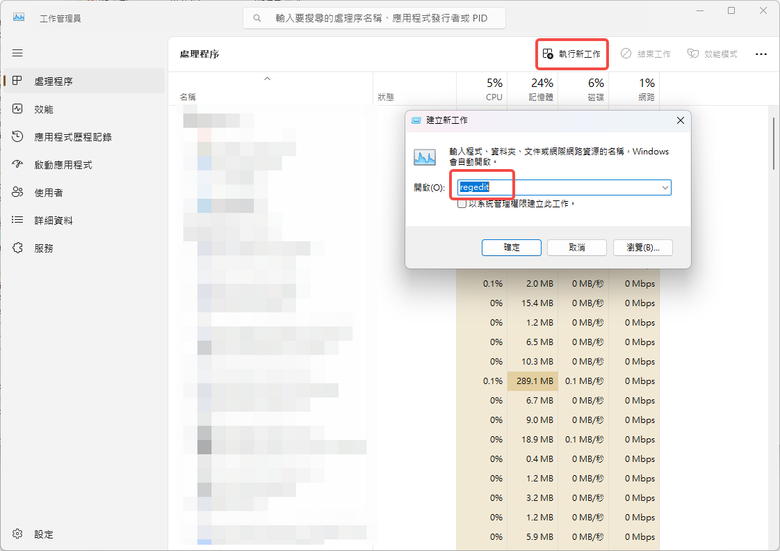Click the 5.9 MB memory cell
780x551 pixels.
click(x=533, y=537)
